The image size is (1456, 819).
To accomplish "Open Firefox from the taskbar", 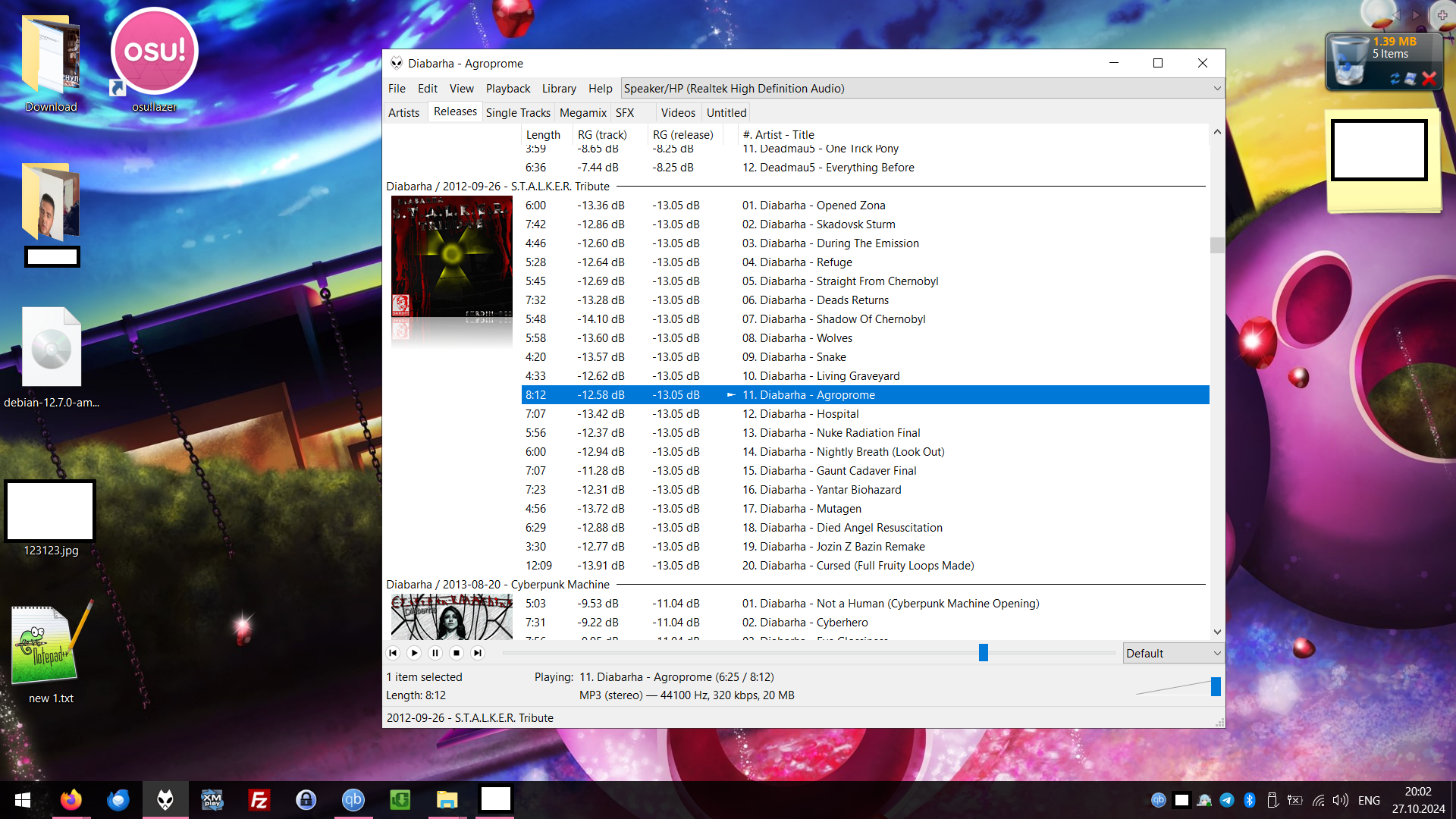I will point(71,800).
